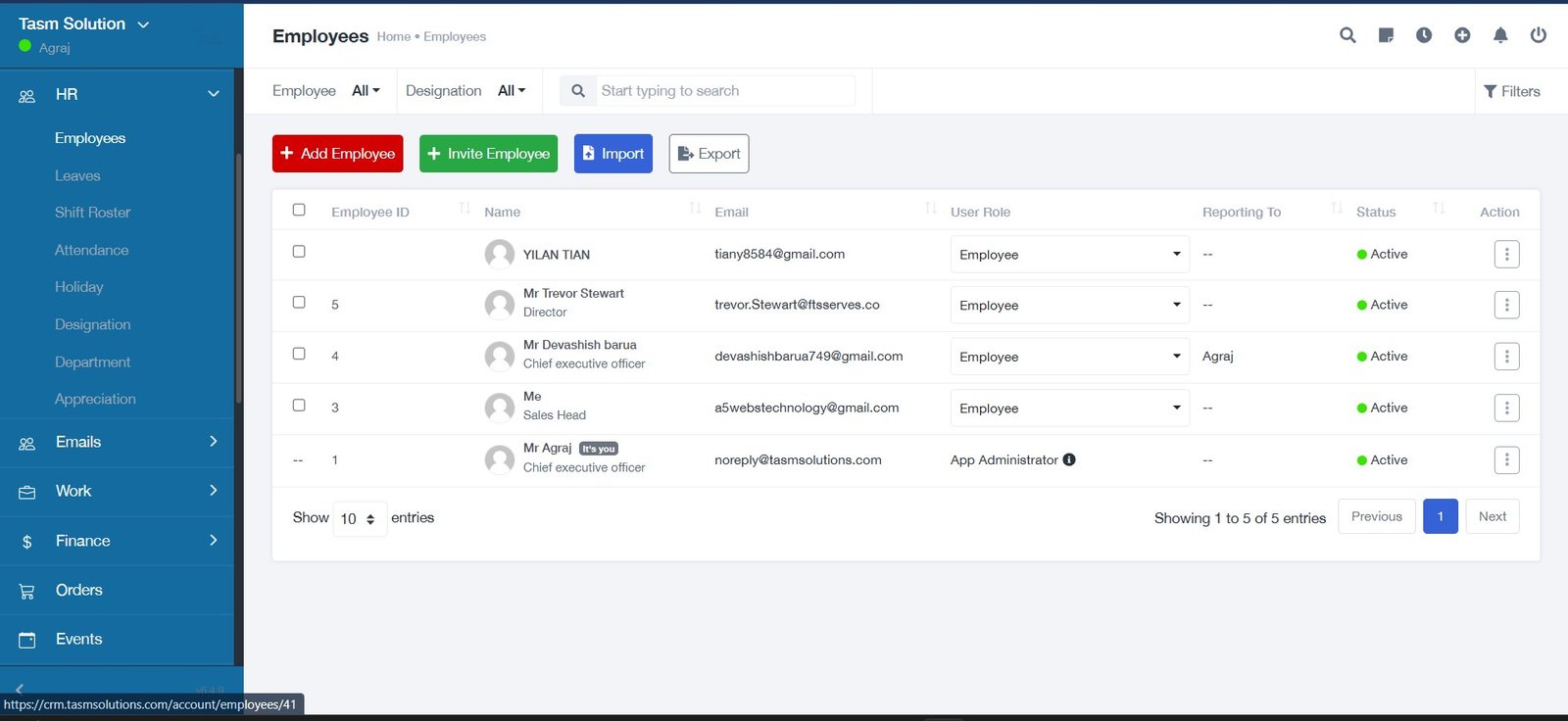Open action menu for Devashish barua row
This screenshot has height=721, width=1568.
coord(1507,357)
